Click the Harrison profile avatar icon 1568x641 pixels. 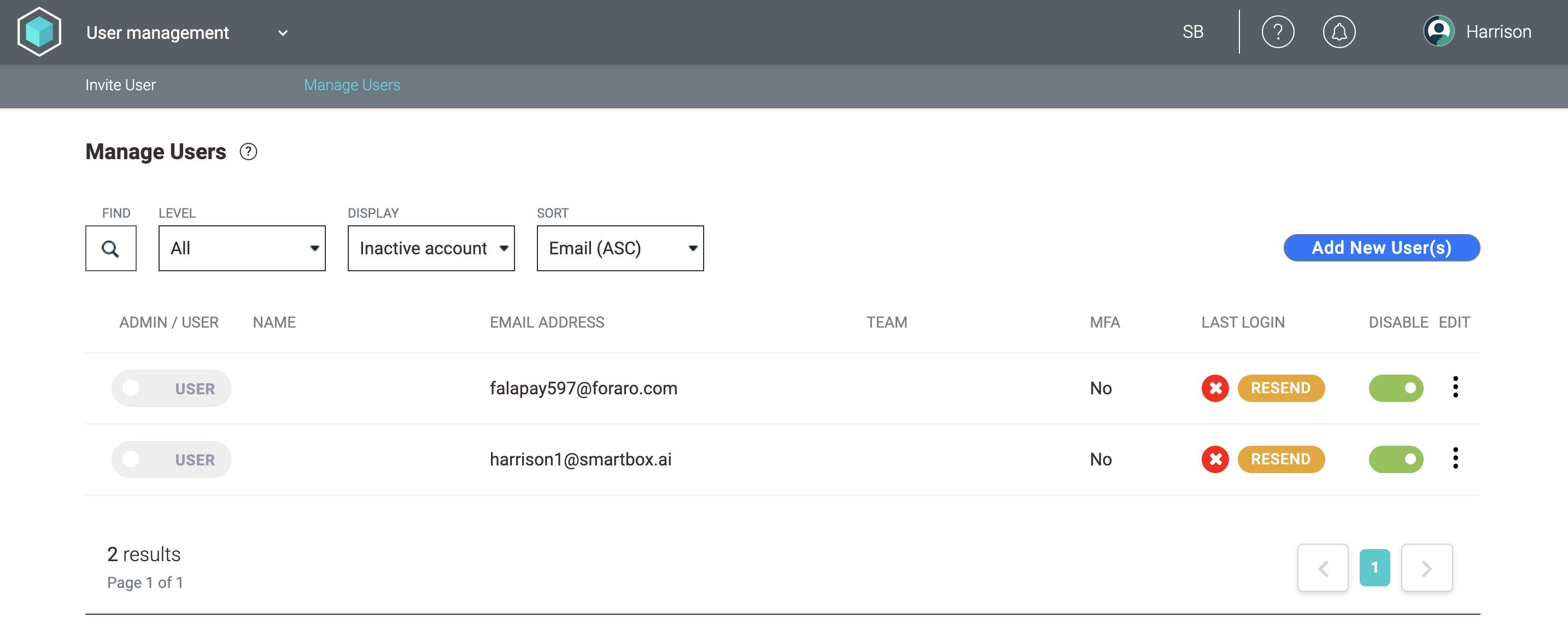coord(1438,32)
